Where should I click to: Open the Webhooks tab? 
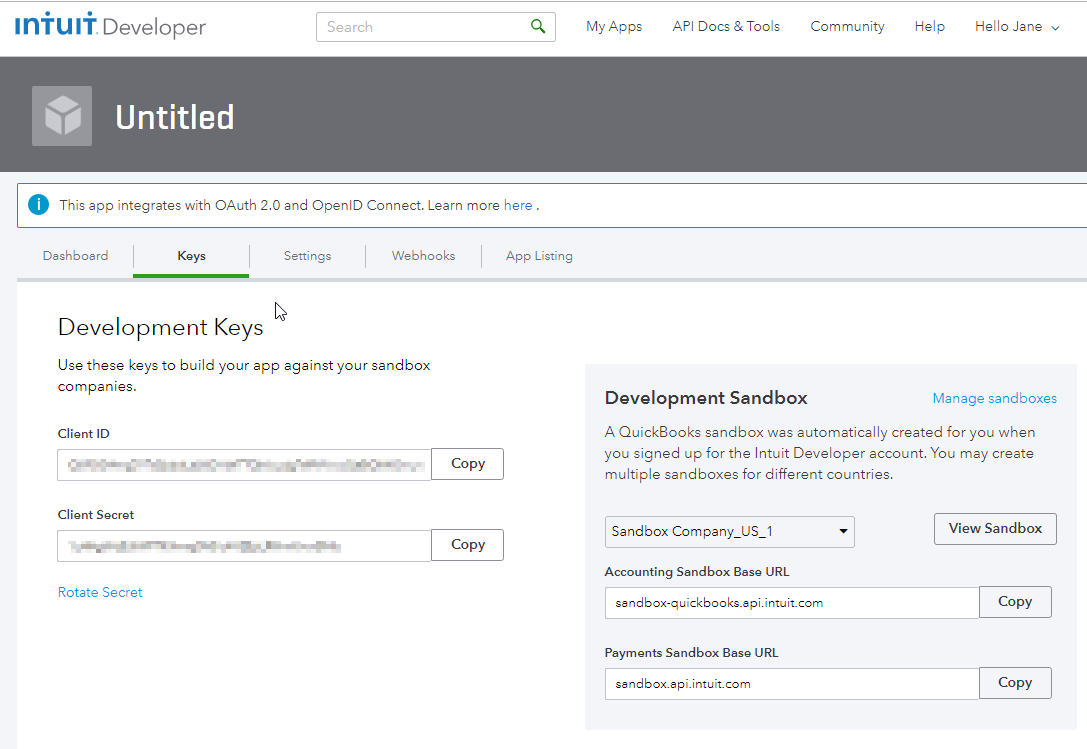[423, 256]
